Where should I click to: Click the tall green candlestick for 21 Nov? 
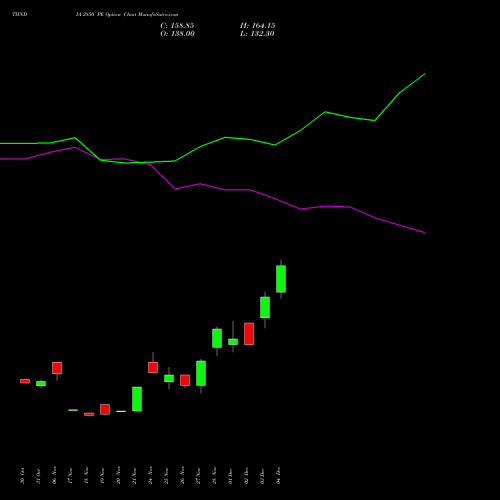[137, 399]
